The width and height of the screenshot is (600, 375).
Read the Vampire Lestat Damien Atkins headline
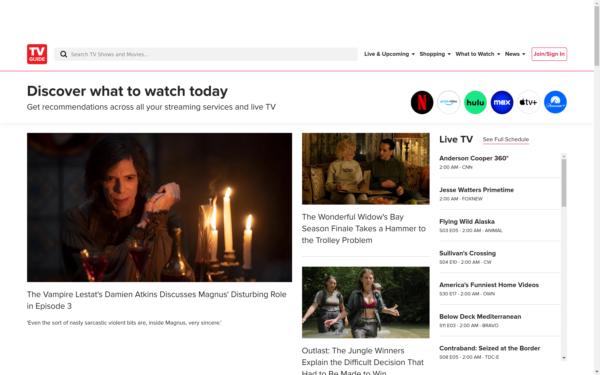157,300
